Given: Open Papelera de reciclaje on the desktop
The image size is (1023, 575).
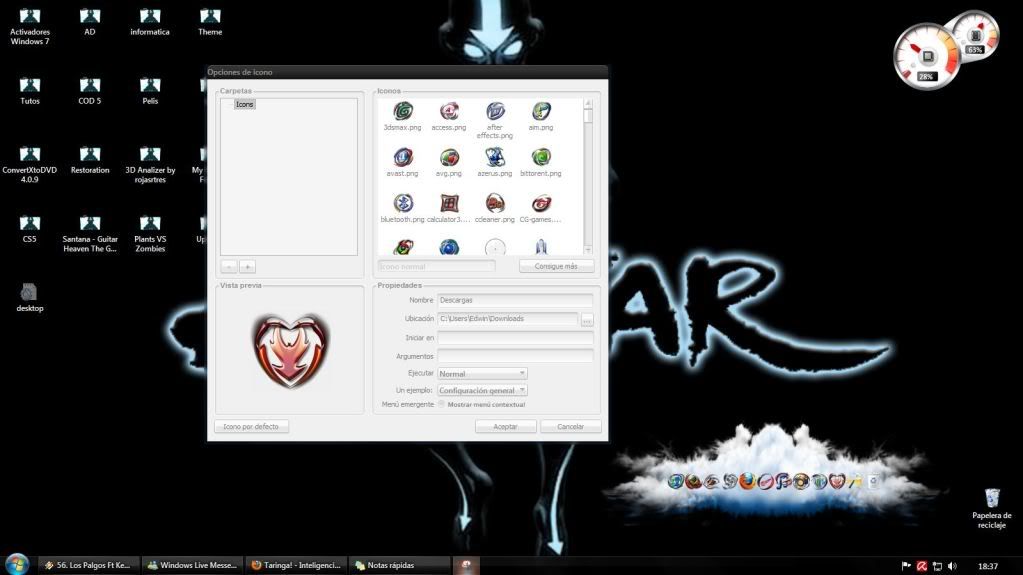Looking at the screenshot, I should 992,508.
